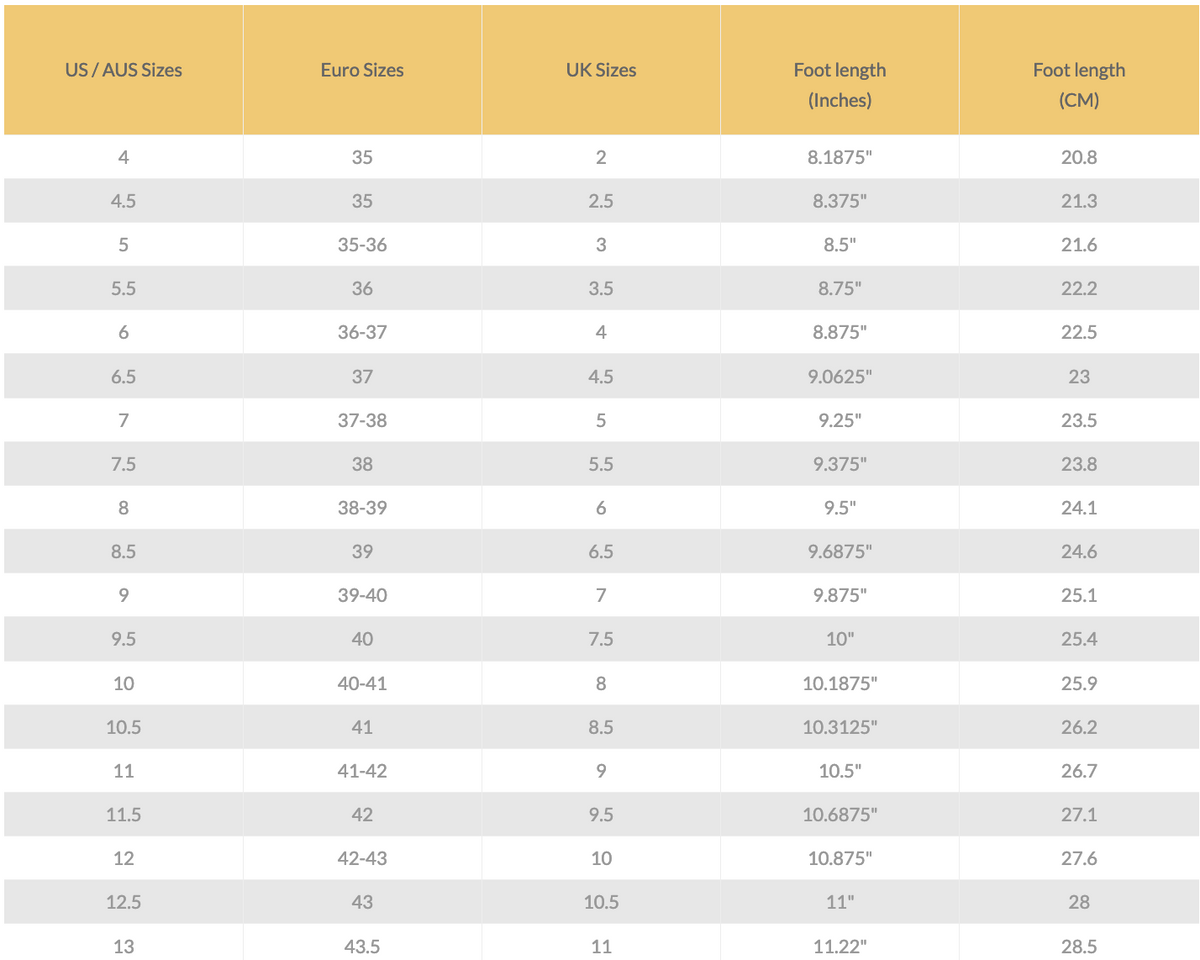The width and height of the screenshot is (1200, 960).
Task: Click the Euro Sizes column header
Action: click(362, 70)
